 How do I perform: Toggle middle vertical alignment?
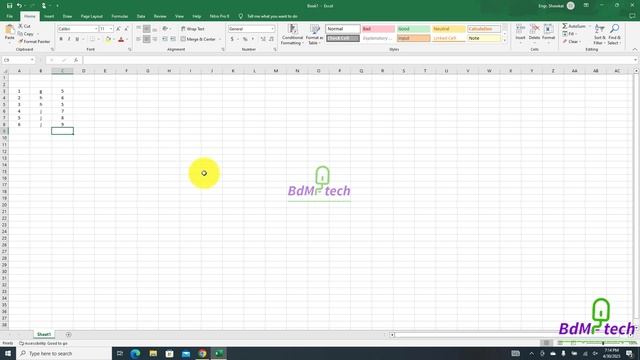147,29
